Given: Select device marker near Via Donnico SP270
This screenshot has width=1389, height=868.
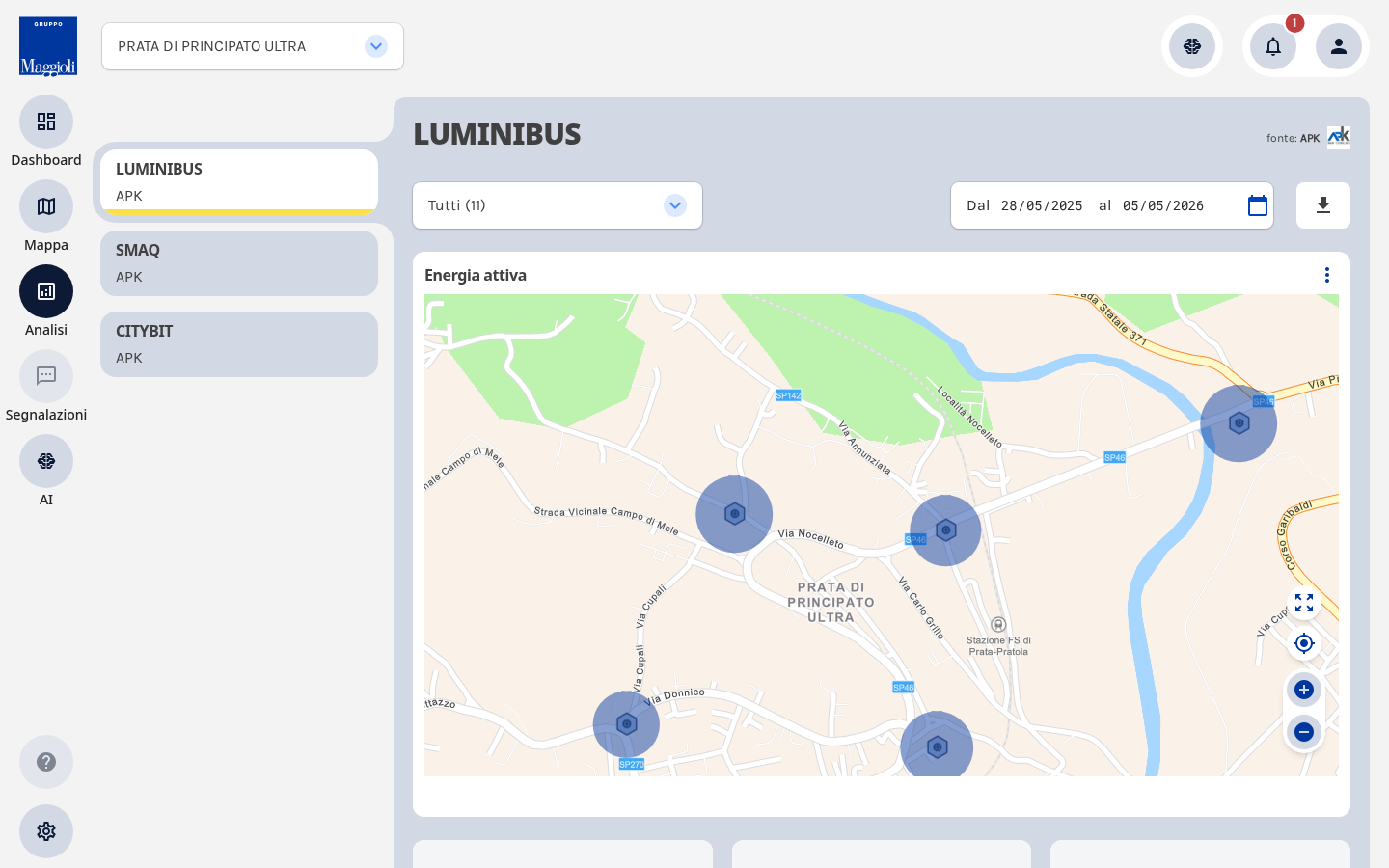Looking at the screenshot, I should click(x=626, y=724).
